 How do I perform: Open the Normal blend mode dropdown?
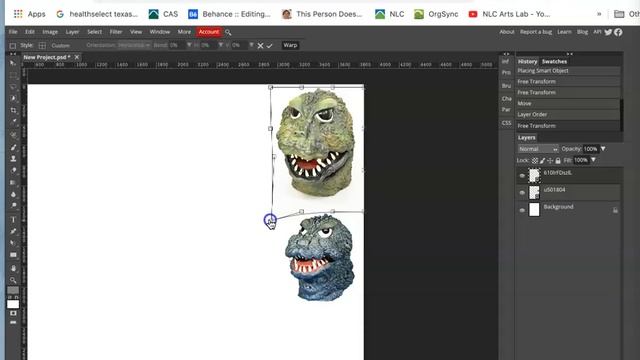538,149
